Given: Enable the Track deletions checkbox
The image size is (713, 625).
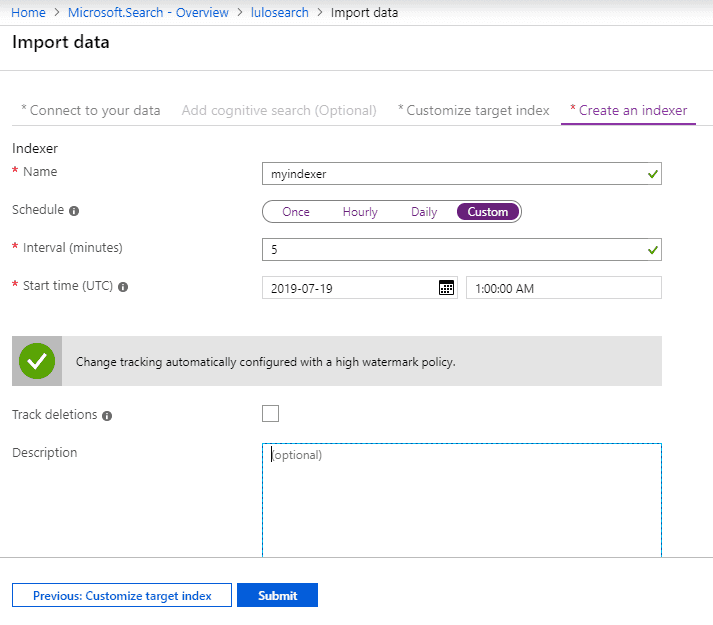Looking at the screenshot, I should pos(270,413).
